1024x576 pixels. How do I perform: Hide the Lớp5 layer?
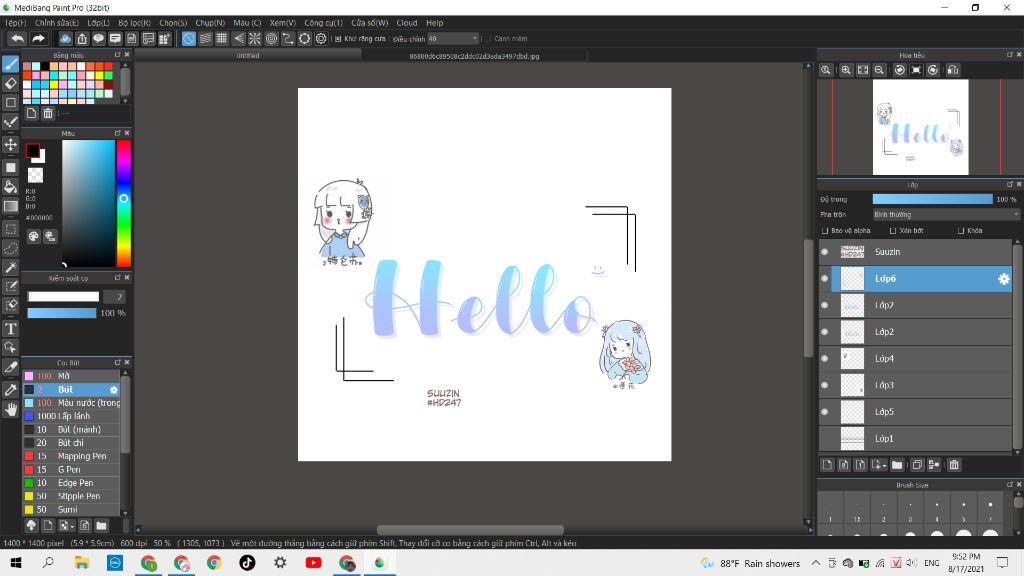pos(825,412)
